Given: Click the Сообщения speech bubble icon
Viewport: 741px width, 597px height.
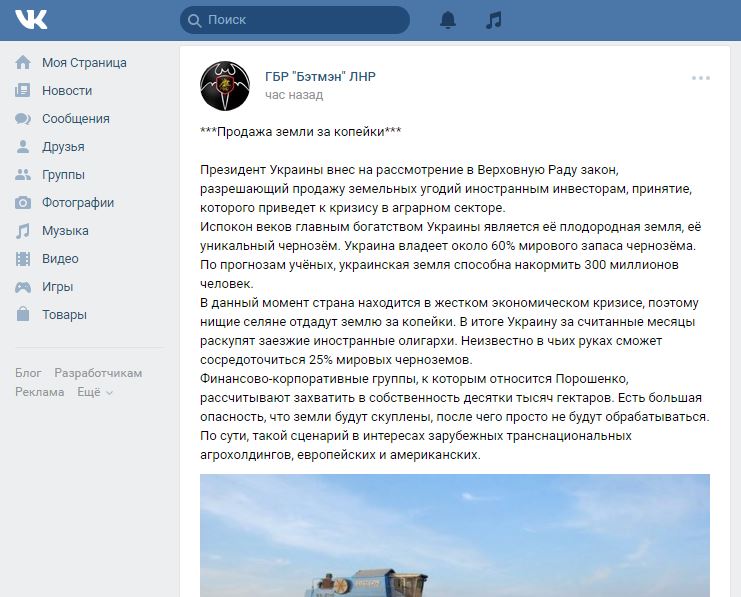Looking at the screenshot, I should click(x=23, y=118).
